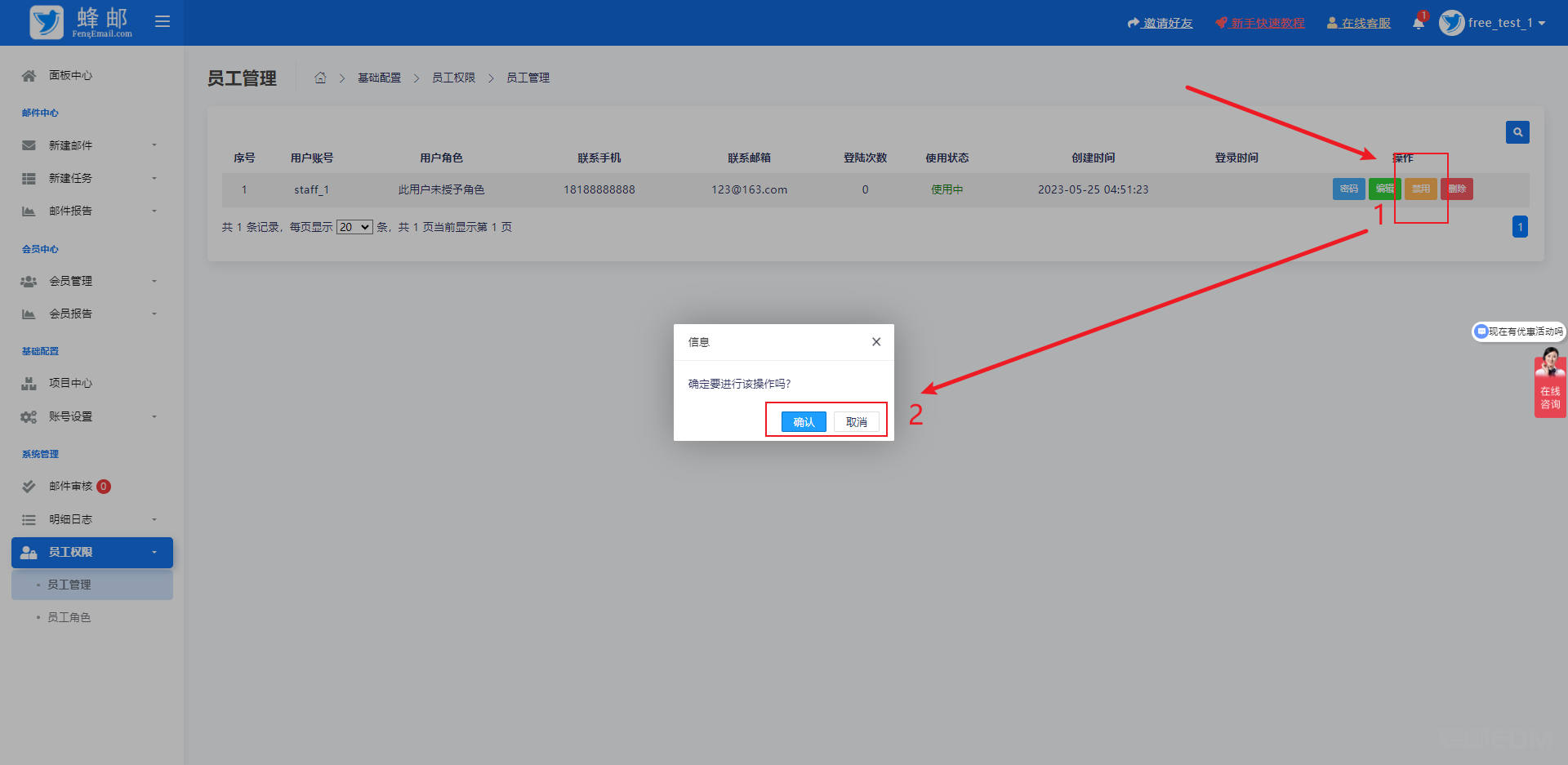
Task: Click the 账号设置 gears icon
Action: tap(29, 416)
